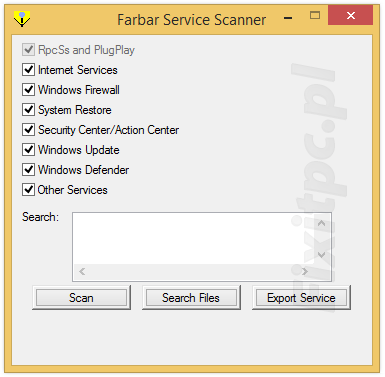Click the grayed RpcSs and PlugPlay checkbox
The height and width of the screenshot is (377, 385).
28,50
